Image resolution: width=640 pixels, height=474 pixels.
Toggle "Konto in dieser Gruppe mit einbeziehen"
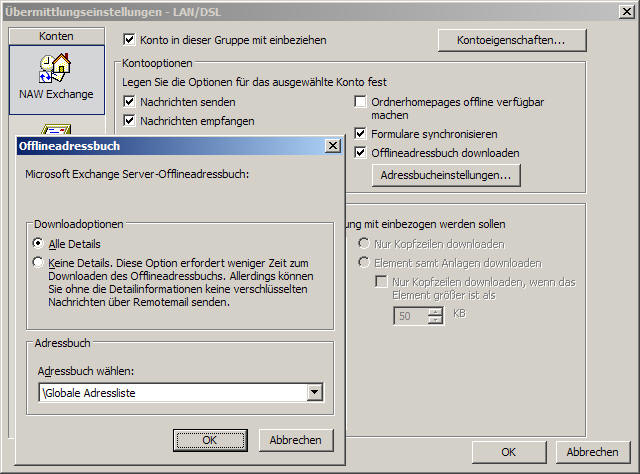click(129, 40)
